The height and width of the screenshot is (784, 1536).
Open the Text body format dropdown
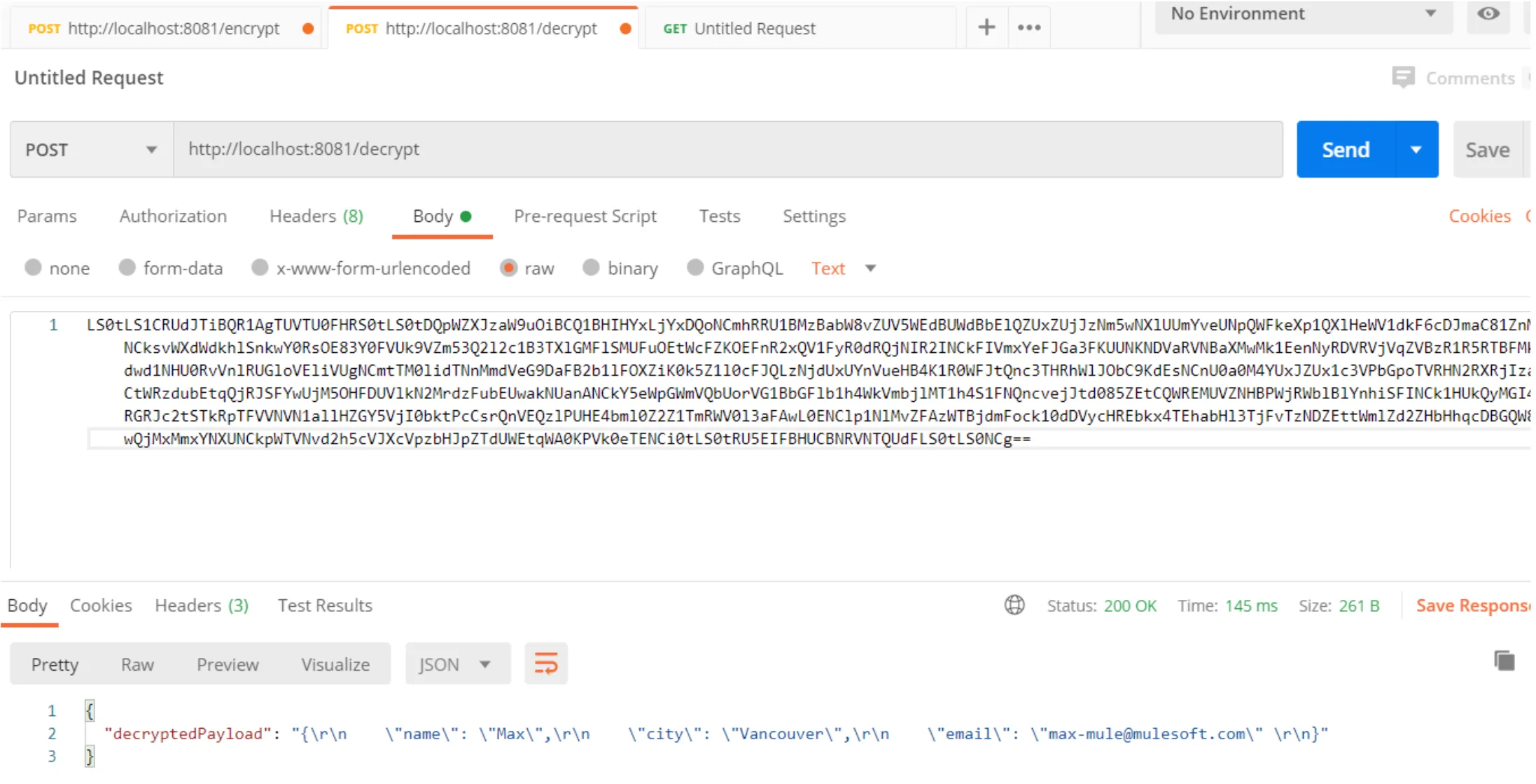pos(844,268)
